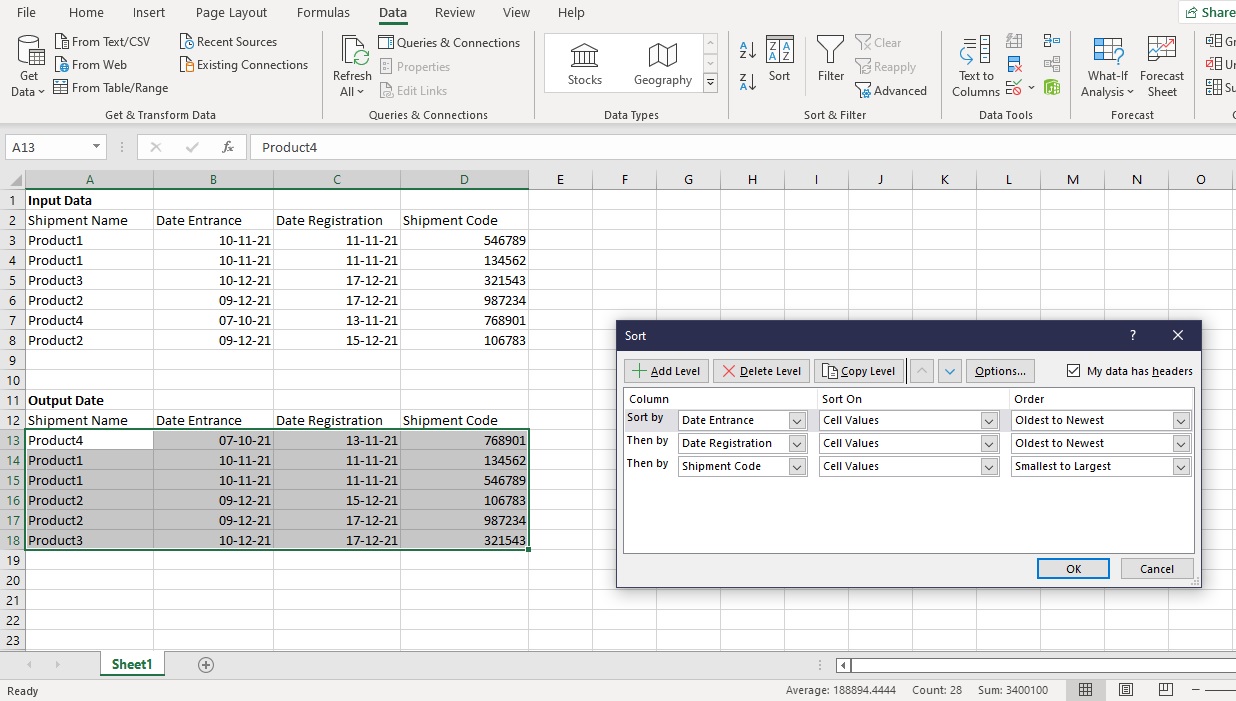
Task: Switch to the Page Layout tab
Action: 231,13
